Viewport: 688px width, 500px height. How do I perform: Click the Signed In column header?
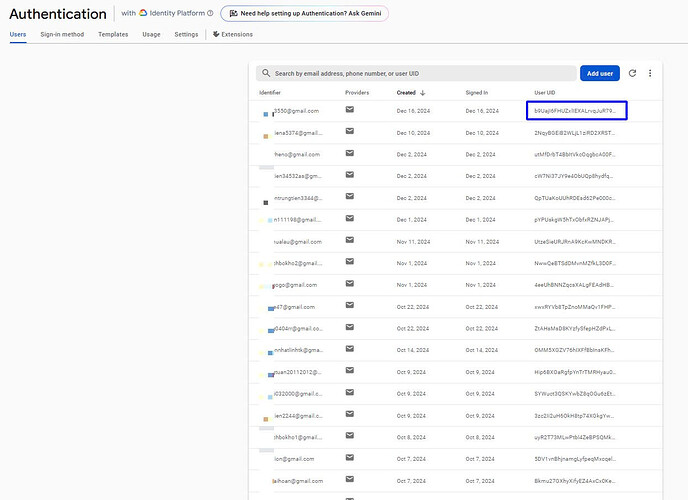click(477, 92)
